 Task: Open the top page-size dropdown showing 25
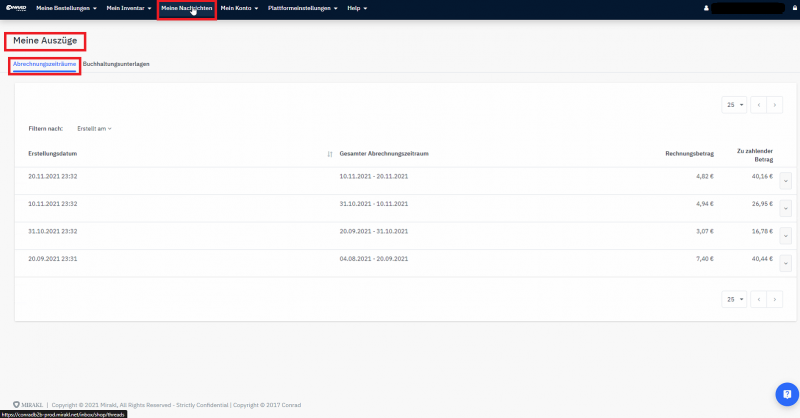click(734, 104)
